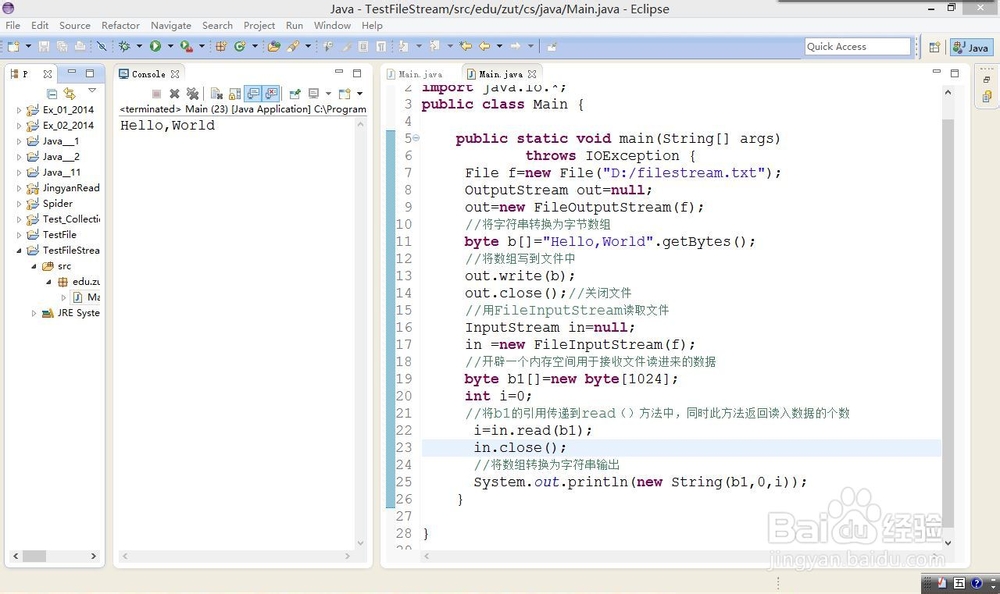Close the active Main.java editor tab
This screenshot has width=1000, height=594.
532,74
